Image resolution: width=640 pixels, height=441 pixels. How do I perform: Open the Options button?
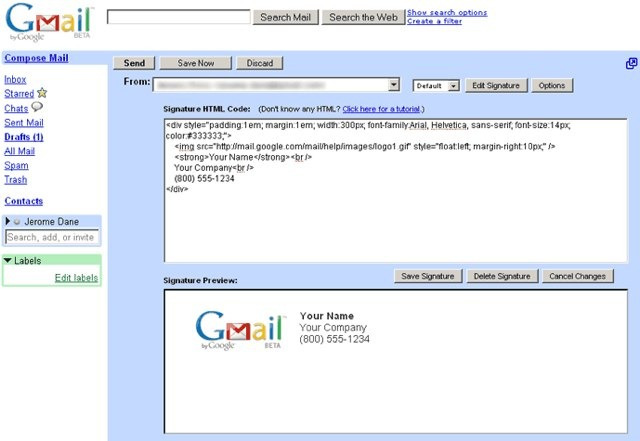point(552,85)
